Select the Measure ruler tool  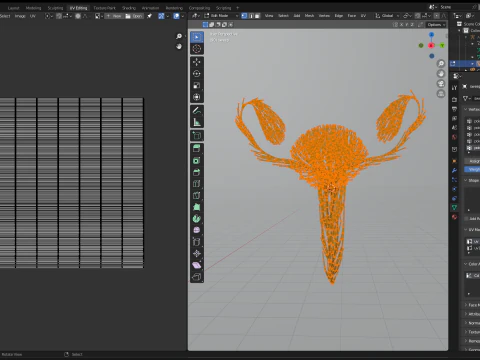tap(197, 122)
